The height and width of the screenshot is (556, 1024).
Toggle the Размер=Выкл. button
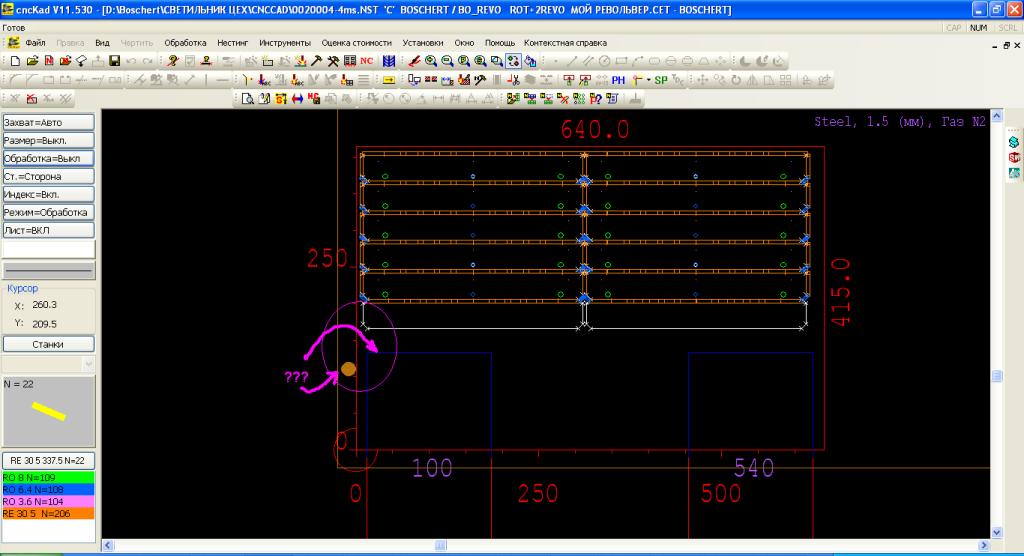tap(48, 140)
